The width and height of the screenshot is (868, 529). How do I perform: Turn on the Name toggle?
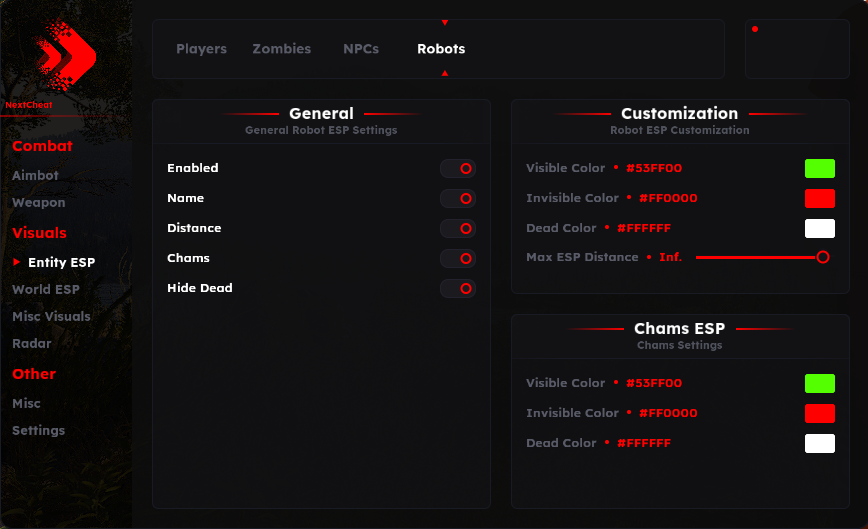click(x=458, y=198)
